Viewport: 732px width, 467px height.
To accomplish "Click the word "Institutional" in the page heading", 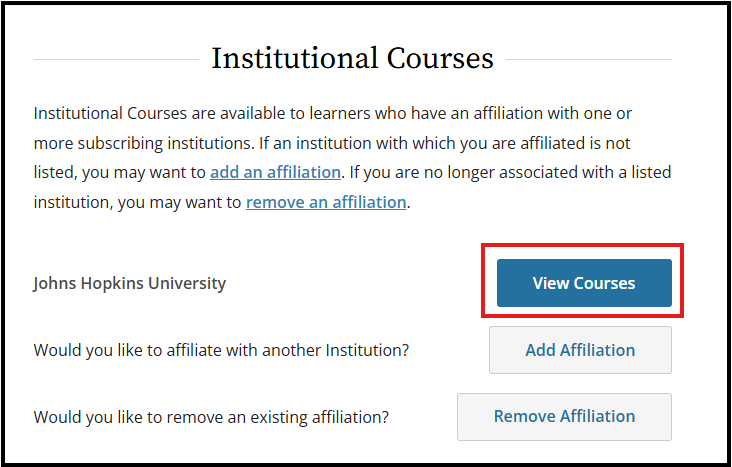I will coord(295,58).
